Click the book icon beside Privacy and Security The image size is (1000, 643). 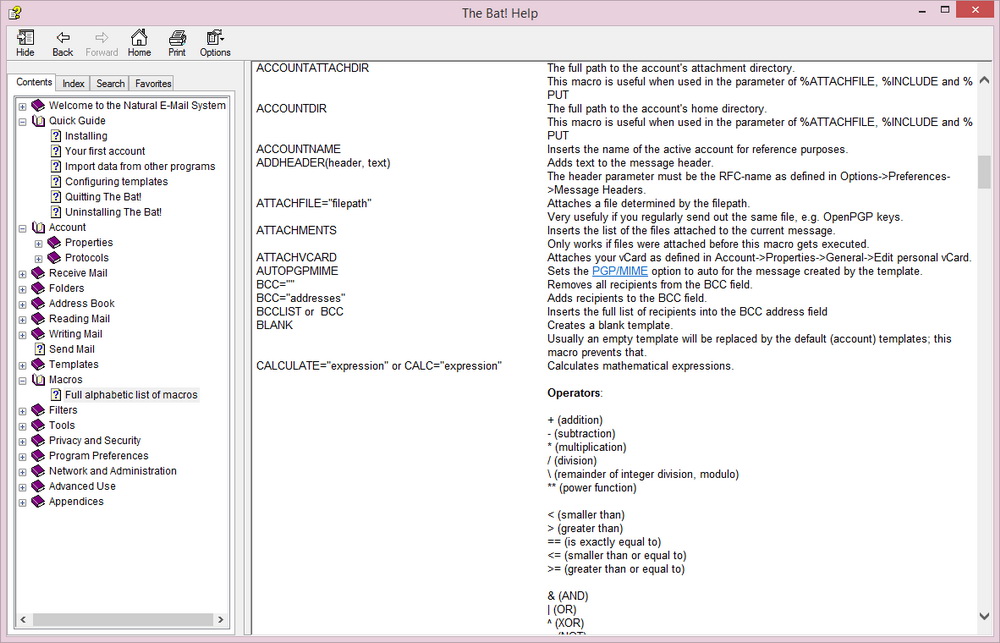[x=38, y=441]
